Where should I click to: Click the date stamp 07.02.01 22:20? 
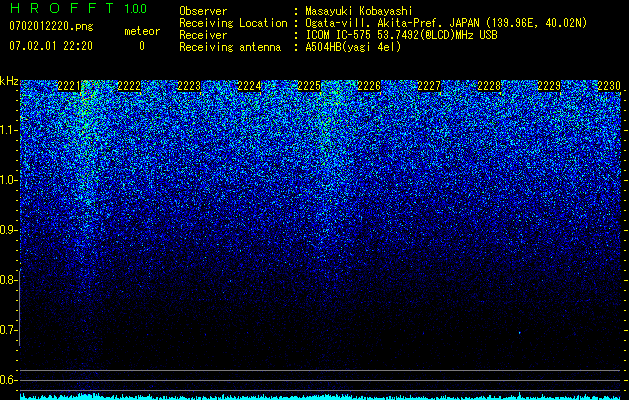[51, 46]
